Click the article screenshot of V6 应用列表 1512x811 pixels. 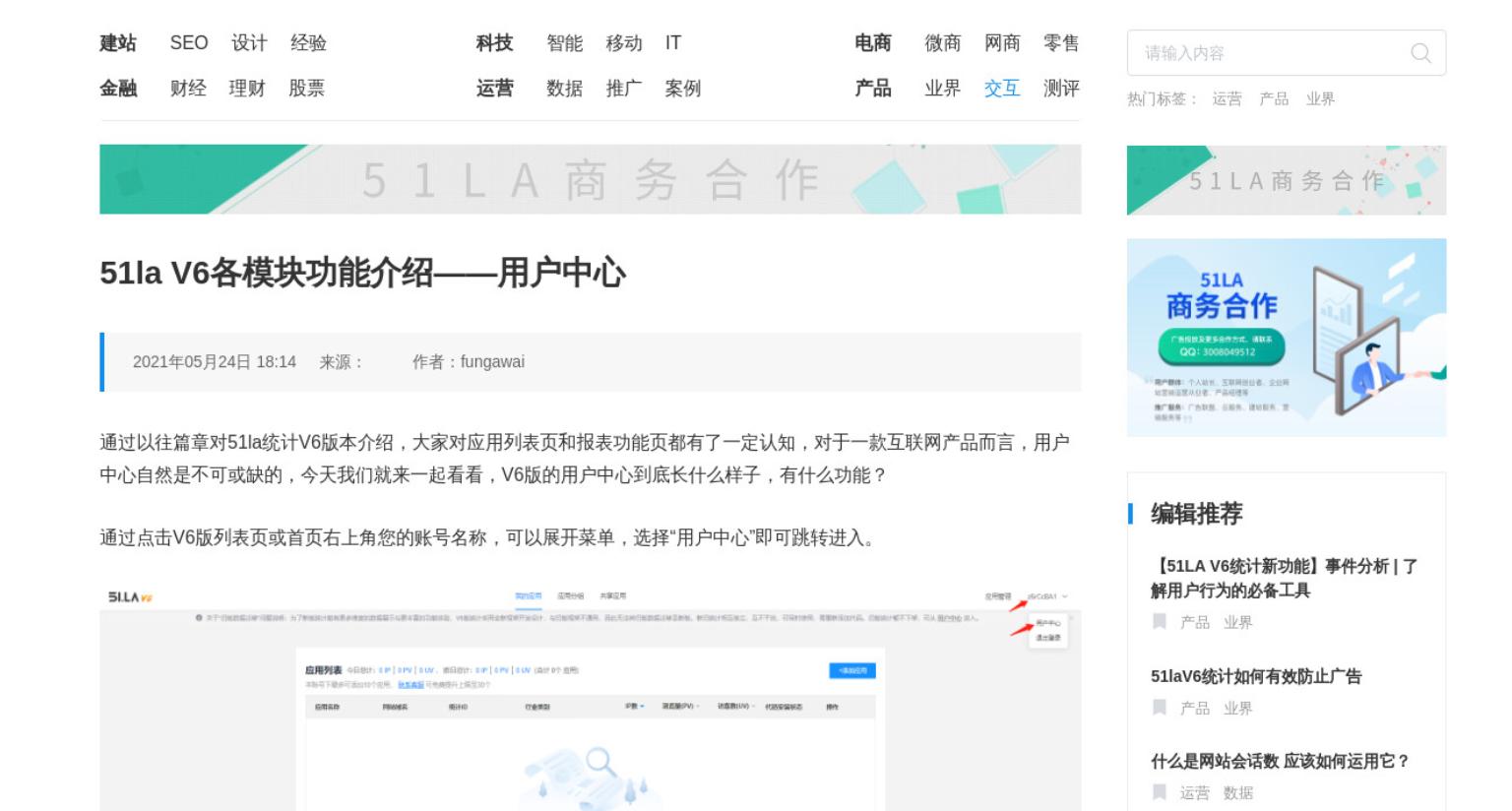[x=591, y=697]
